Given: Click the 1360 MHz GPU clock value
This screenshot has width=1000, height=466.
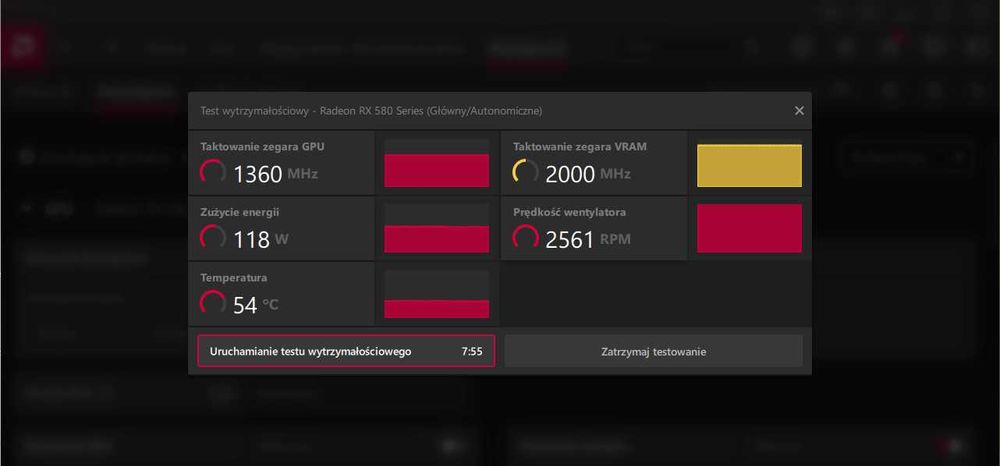Looking at the screenshot, I should (276, 174).
